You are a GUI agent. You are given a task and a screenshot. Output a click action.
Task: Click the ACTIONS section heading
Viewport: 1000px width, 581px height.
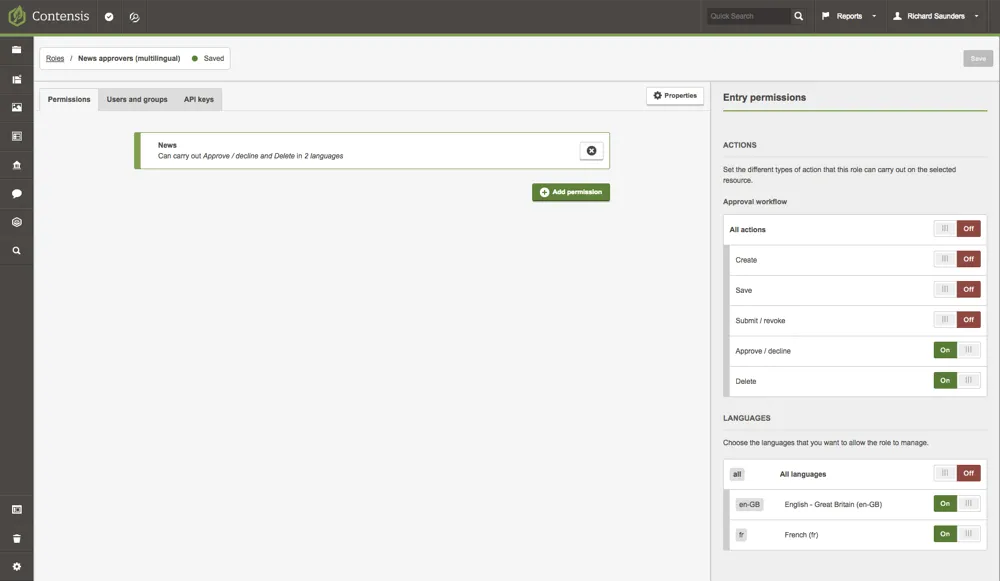point(739,145)
